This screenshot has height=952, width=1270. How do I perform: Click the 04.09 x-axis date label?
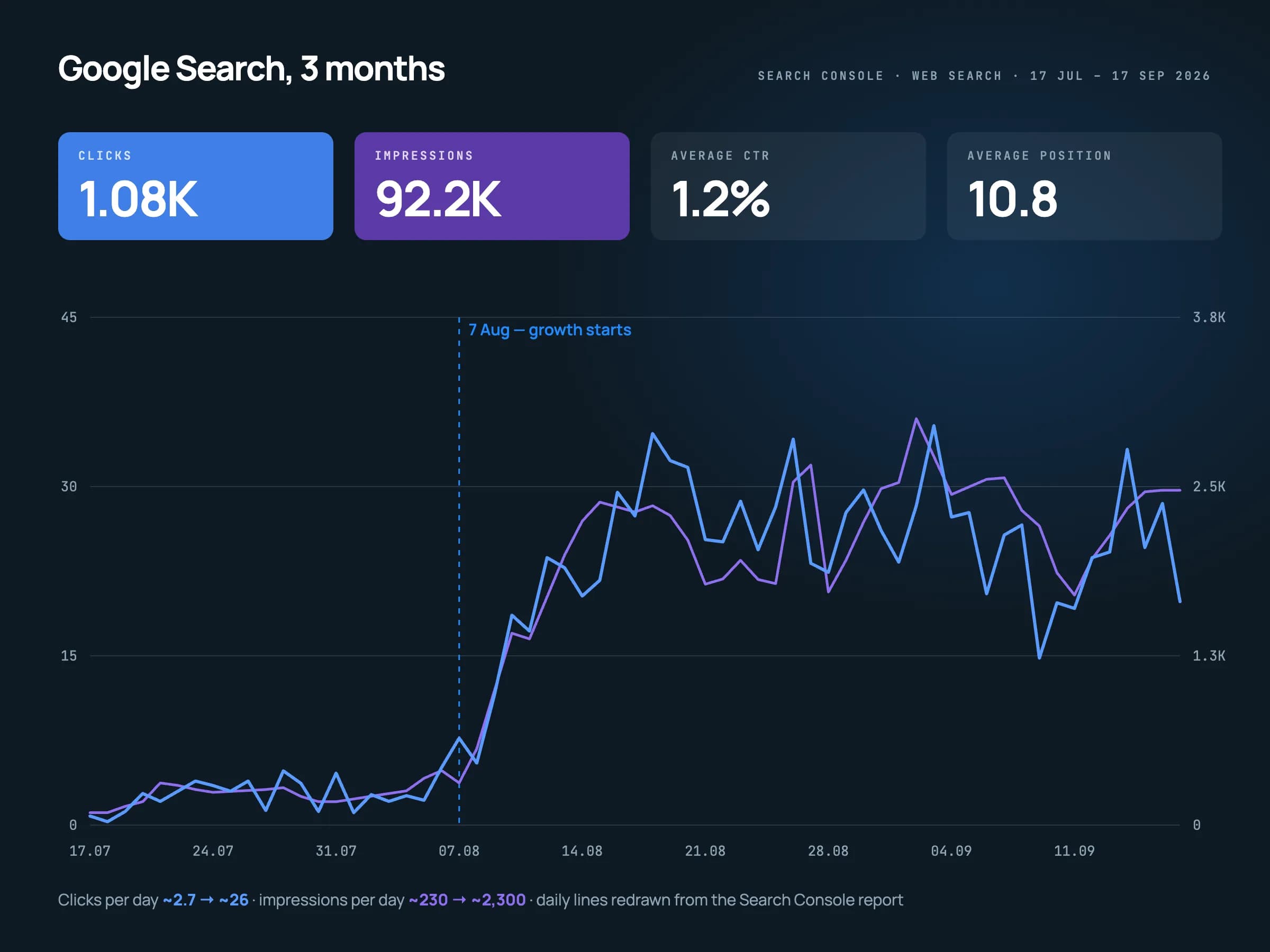coord(951,850)
